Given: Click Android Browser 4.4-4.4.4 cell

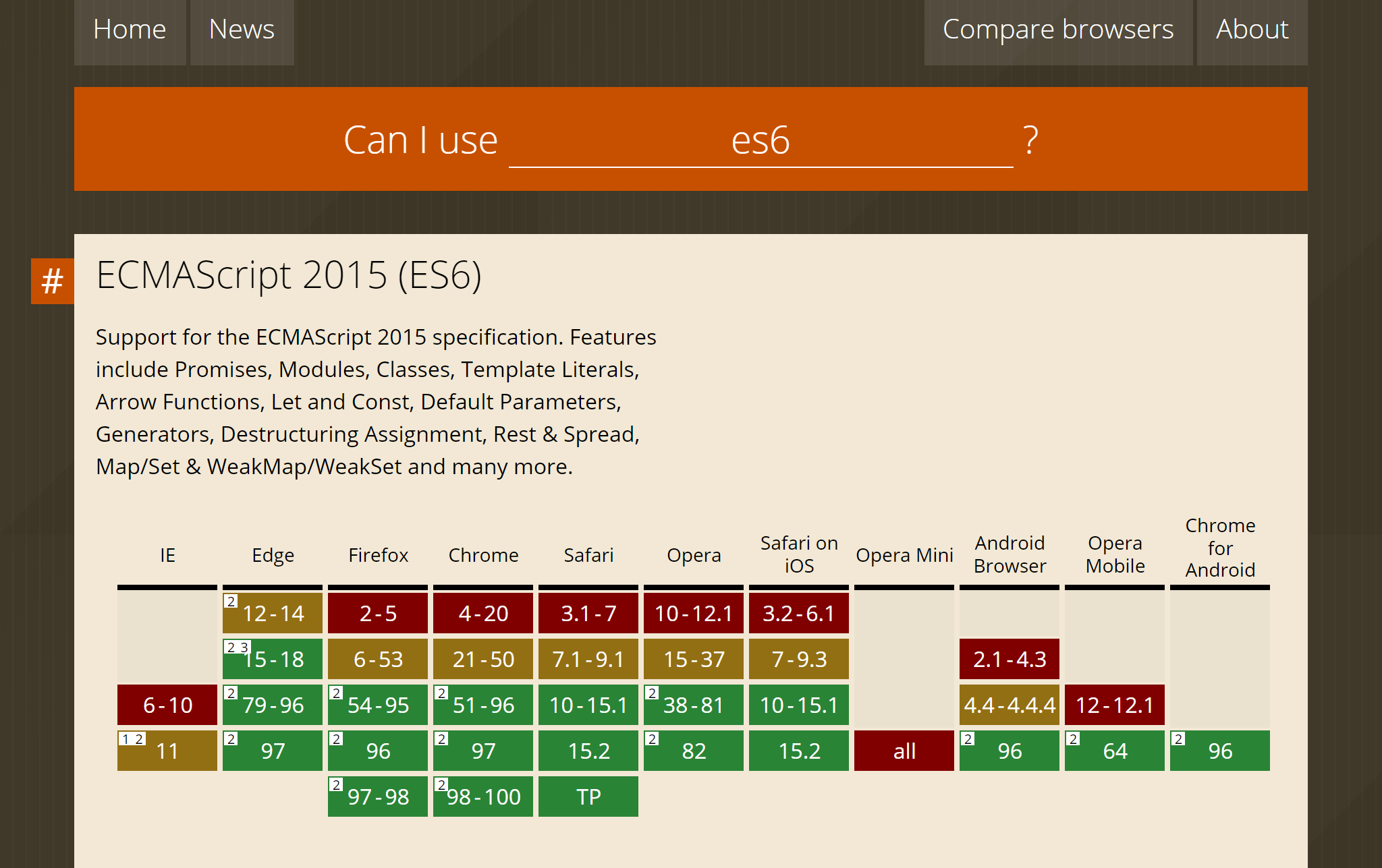Looking at the screenshot, I should click(1010, 705).
